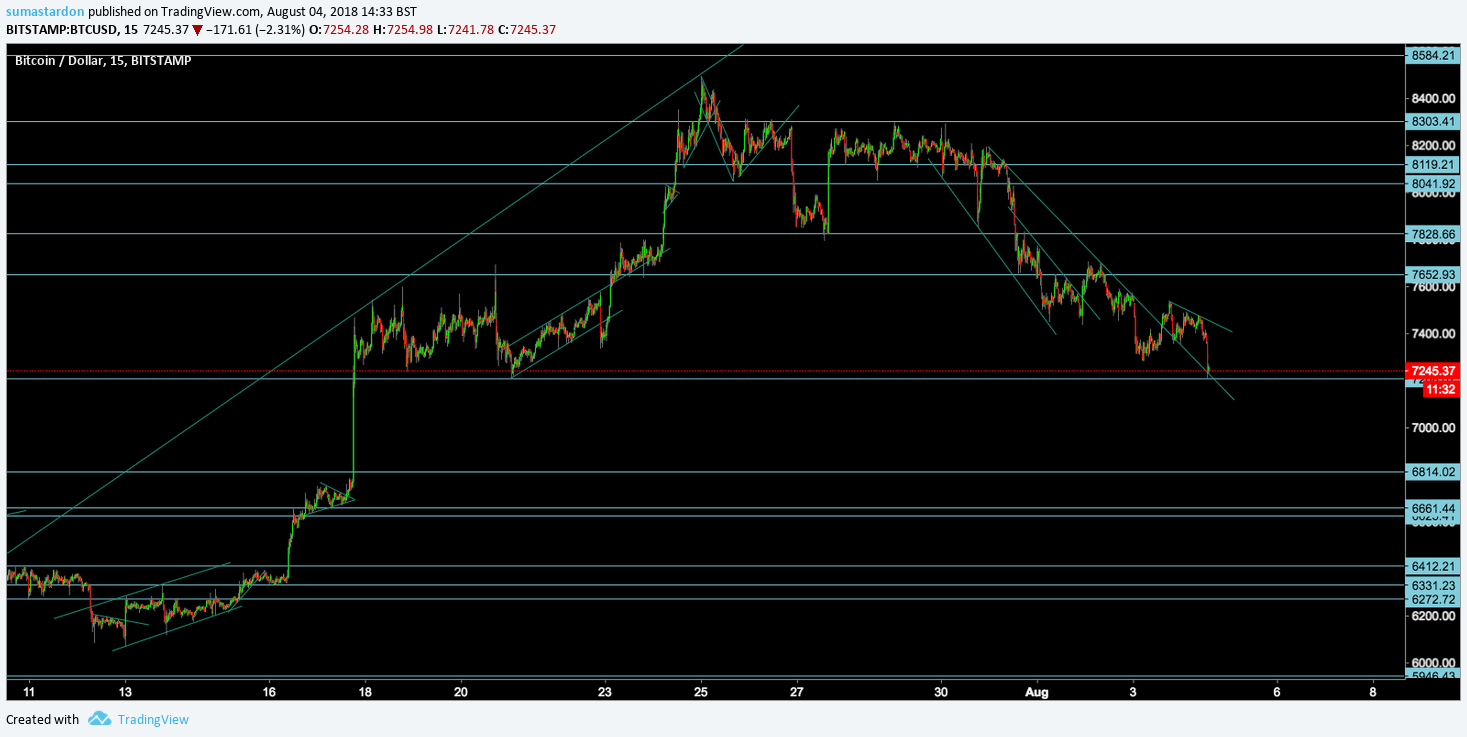Click date 30 on the time axis
The image size is (1467, 737).
point(941,691)
